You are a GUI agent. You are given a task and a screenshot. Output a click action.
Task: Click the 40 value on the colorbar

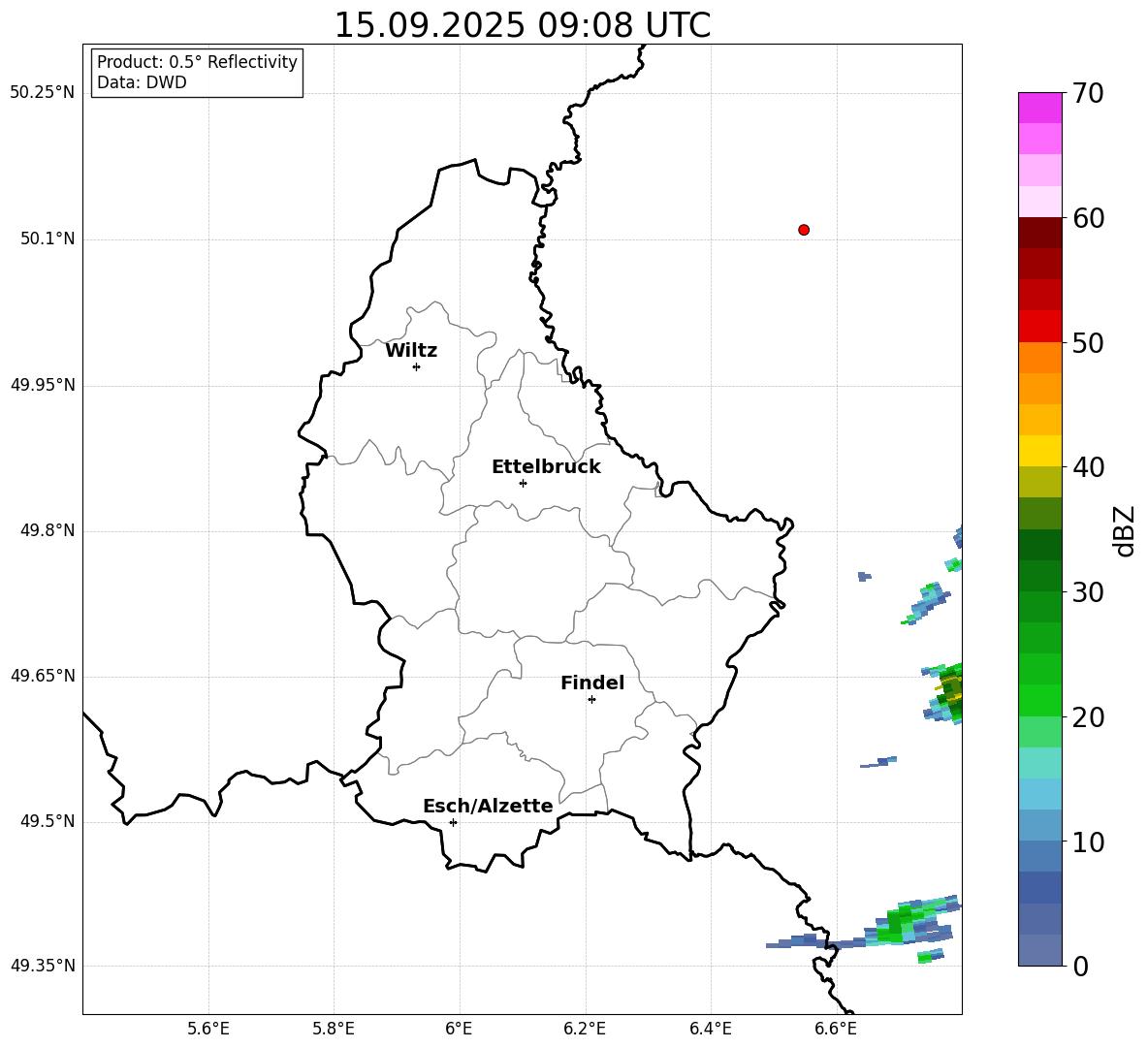[1088, 467]
